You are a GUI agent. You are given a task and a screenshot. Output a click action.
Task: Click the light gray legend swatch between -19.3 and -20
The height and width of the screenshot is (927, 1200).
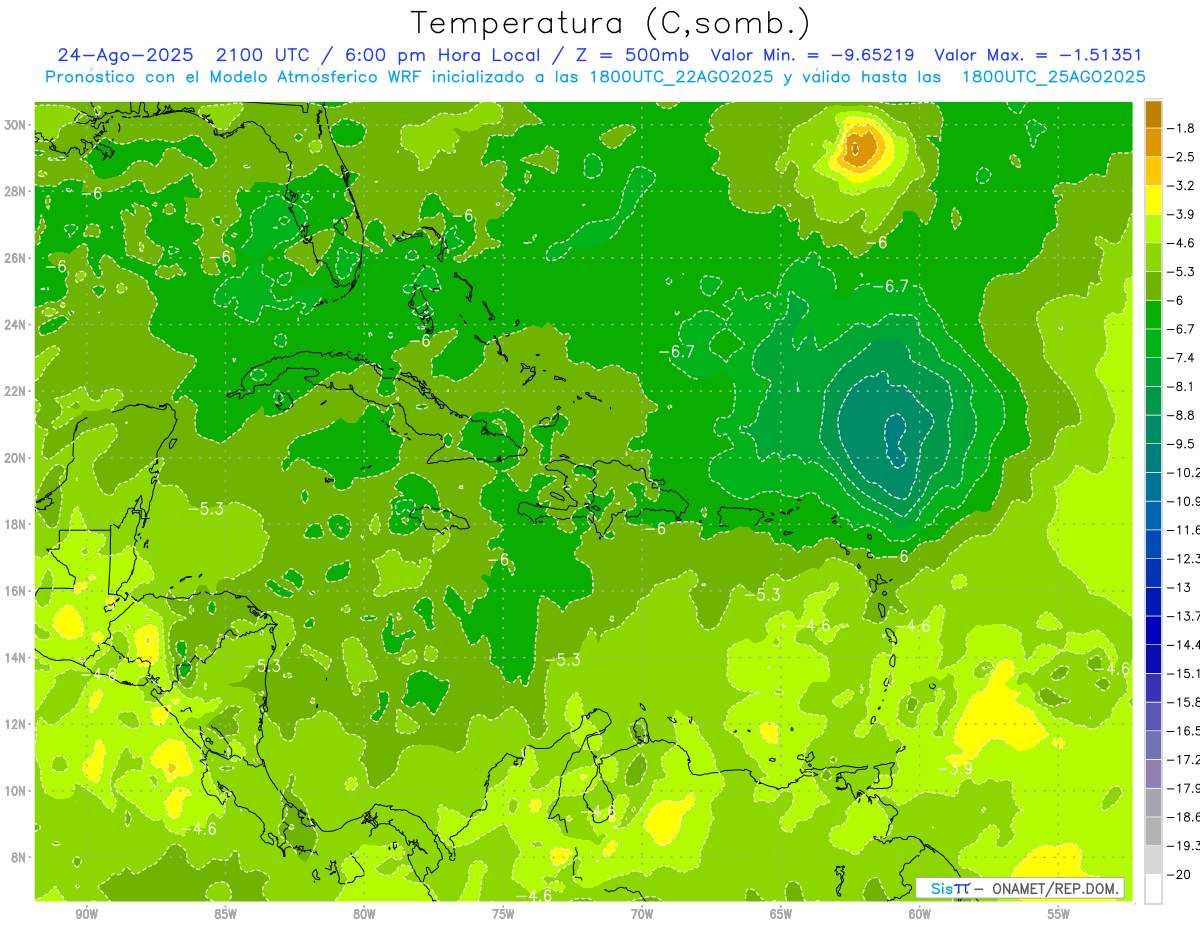click(x=1153, y=860)
